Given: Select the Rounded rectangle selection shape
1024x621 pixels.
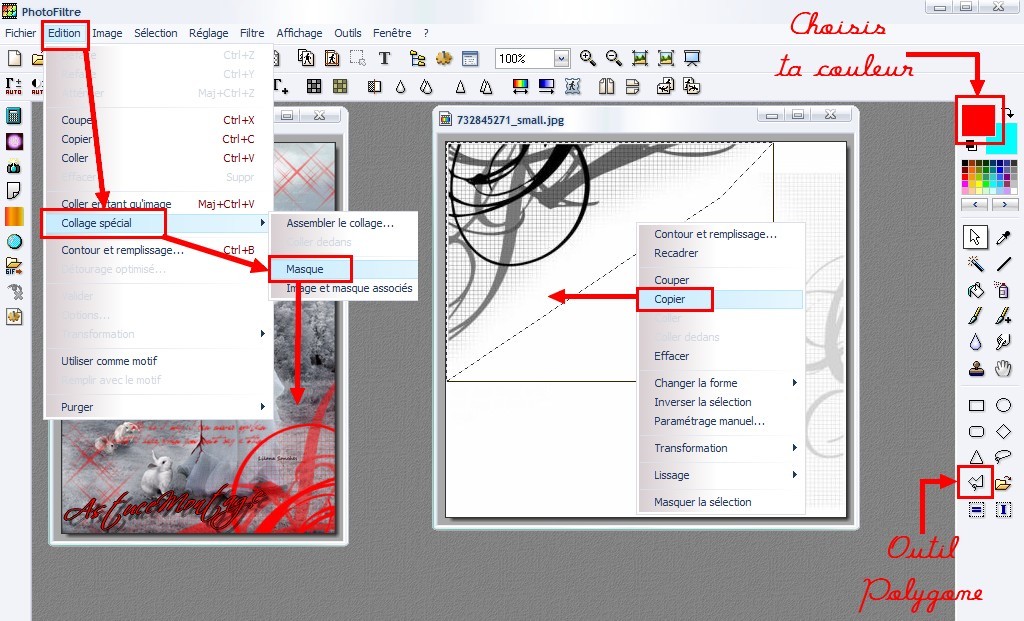Looking at the screenshot, I should (976, 431).
